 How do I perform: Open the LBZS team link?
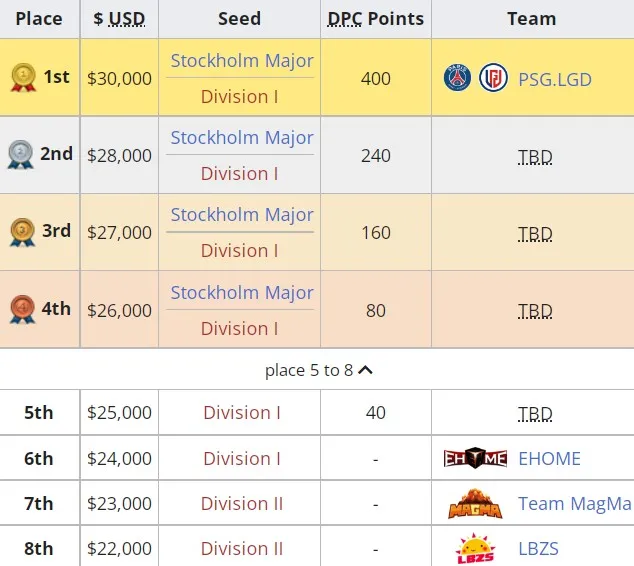pos(538,549)
